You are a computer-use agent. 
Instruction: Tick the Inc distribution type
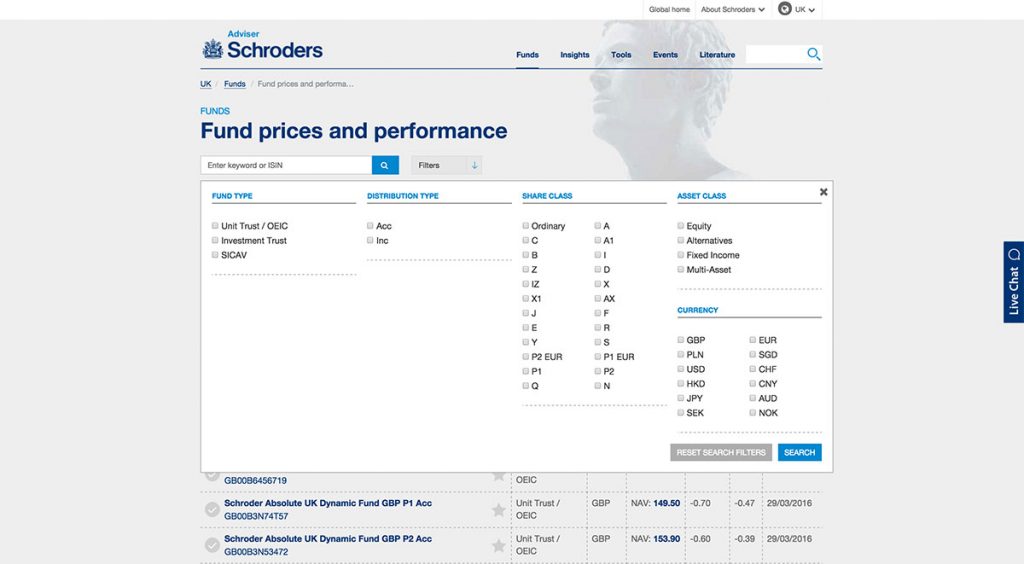370,240
